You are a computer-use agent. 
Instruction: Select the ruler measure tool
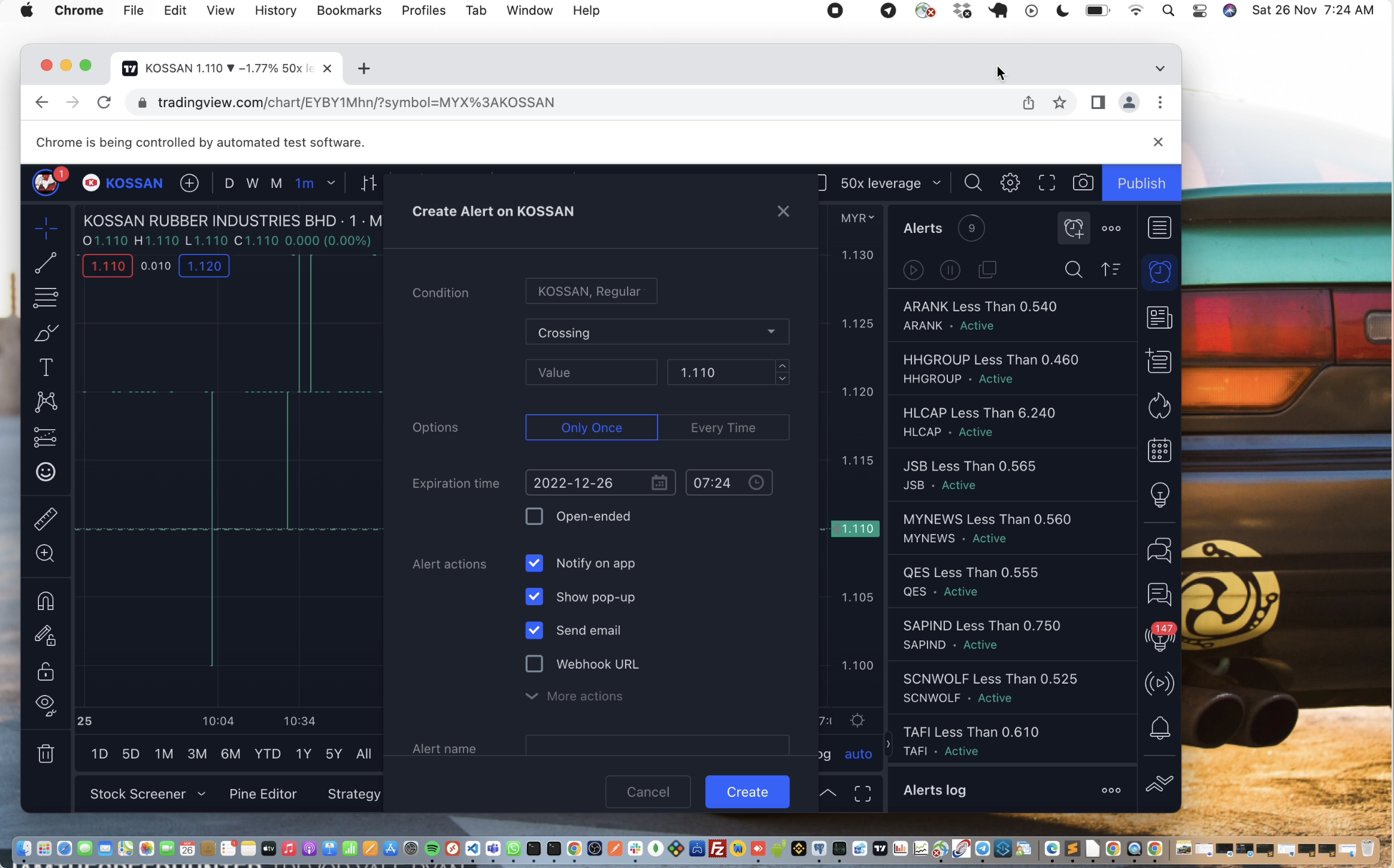pyautogui.click(x=46, y=518)
